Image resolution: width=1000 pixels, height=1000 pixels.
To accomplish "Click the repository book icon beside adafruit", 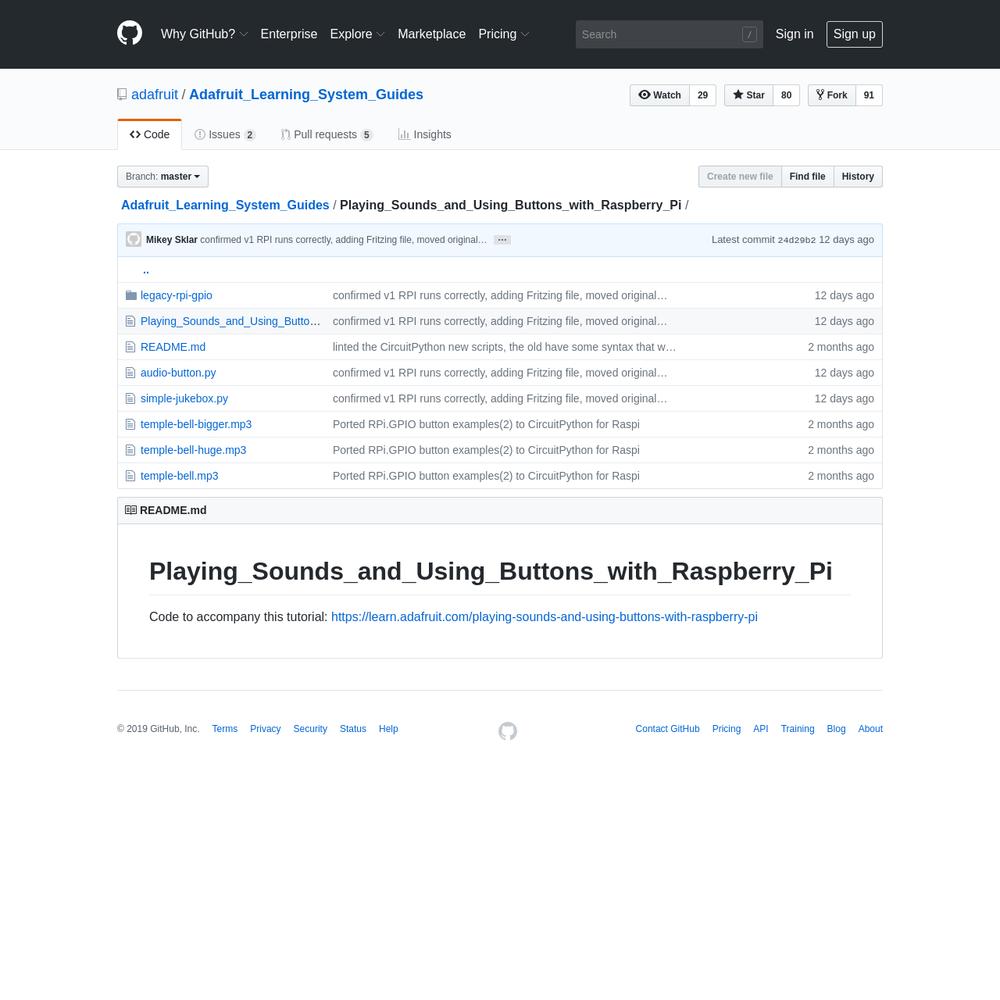I will [122, 94].
